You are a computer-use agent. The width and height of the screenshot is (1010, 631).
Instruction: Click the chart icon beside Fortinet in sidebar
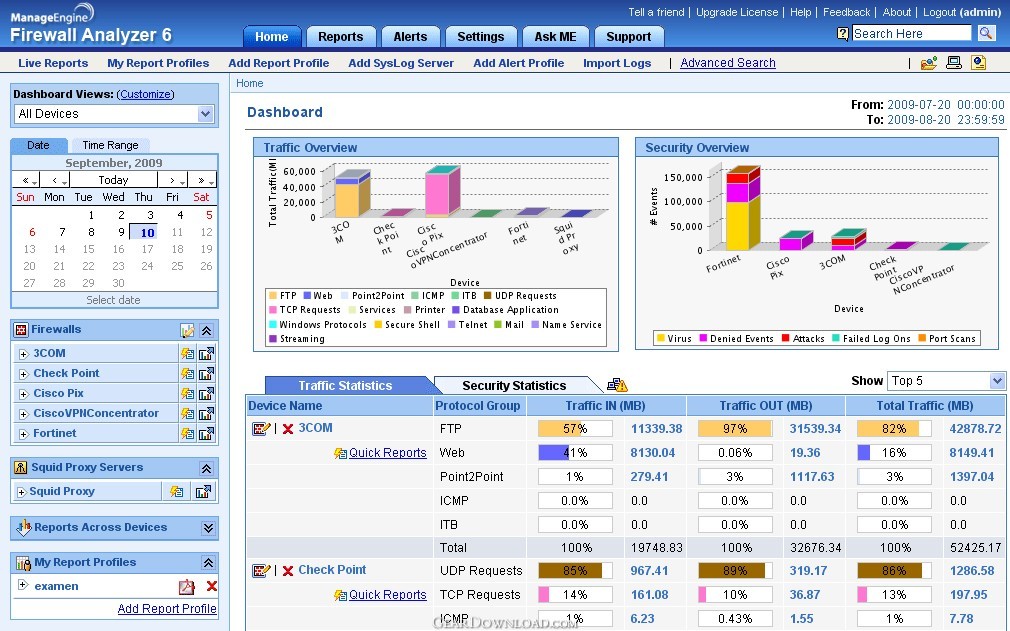coord(205,433)
